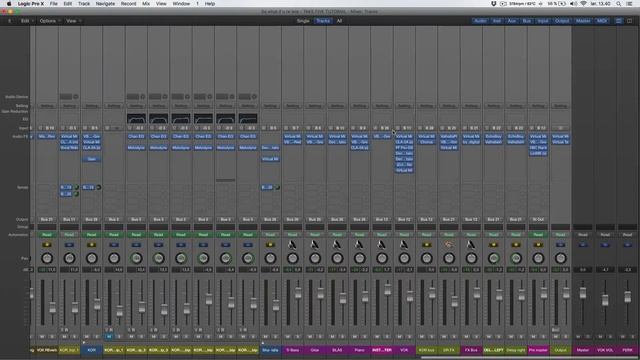Viewport: 640px width, 360px height.
Task: Open the mixer Options dropdown menu
Action: click(x=50, y=21)
